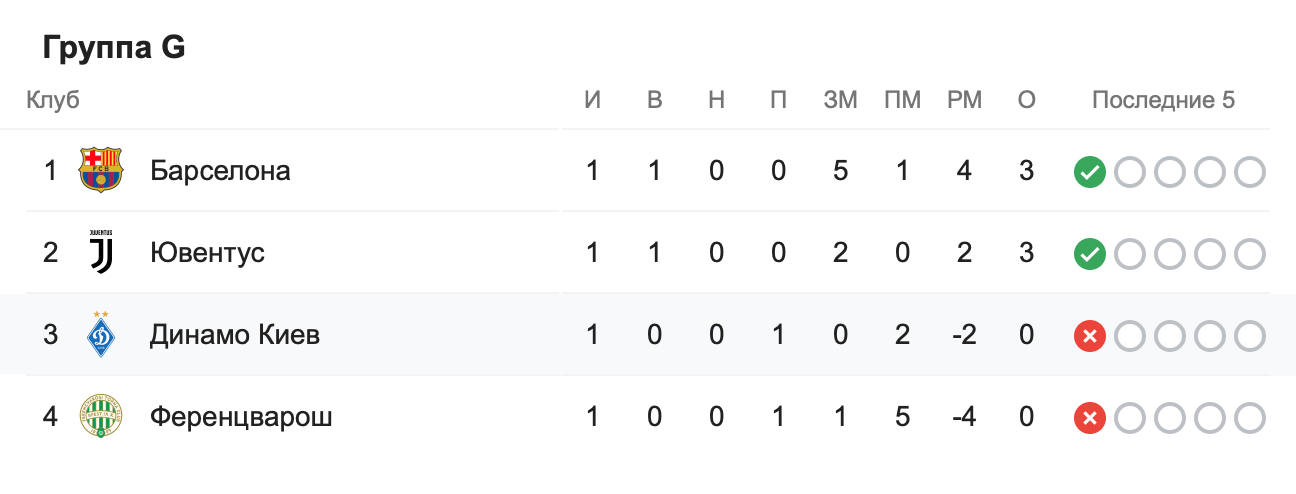Open the Барселона team link
This screenshot has height=494, width=1296.
tap(220, 171)
